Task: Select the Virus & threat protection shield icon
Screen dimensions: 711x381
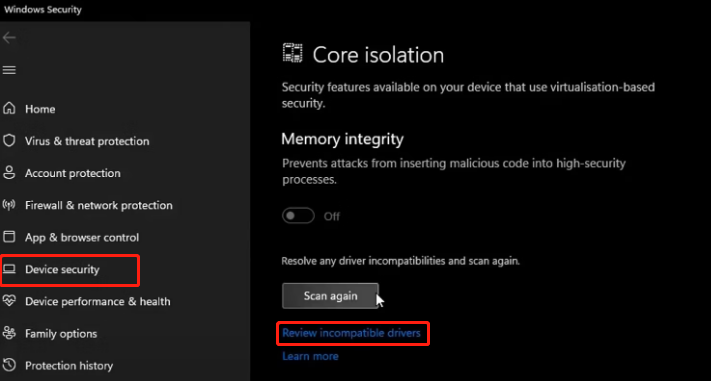Action: point(9,141)
